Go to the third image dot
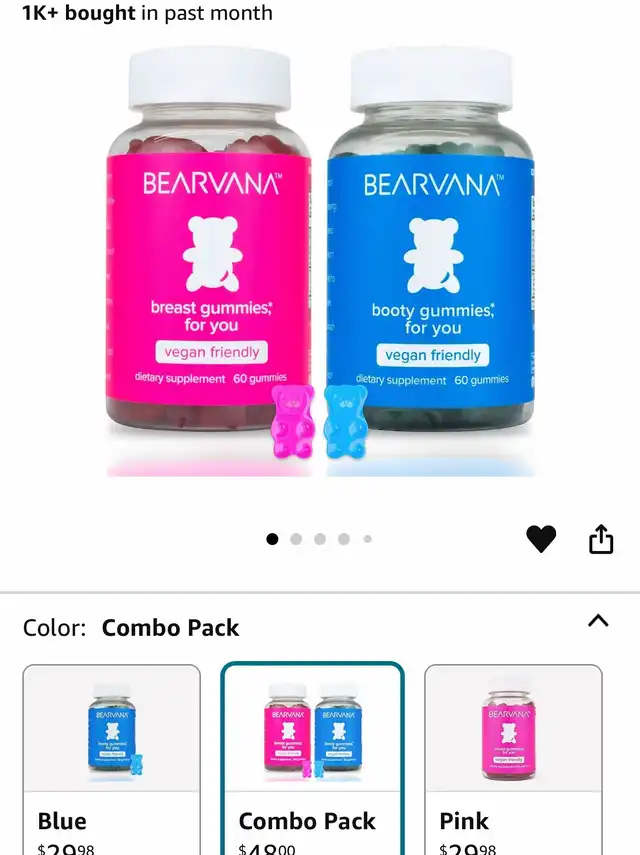This screenshot has width=640, height=855. 320,539
